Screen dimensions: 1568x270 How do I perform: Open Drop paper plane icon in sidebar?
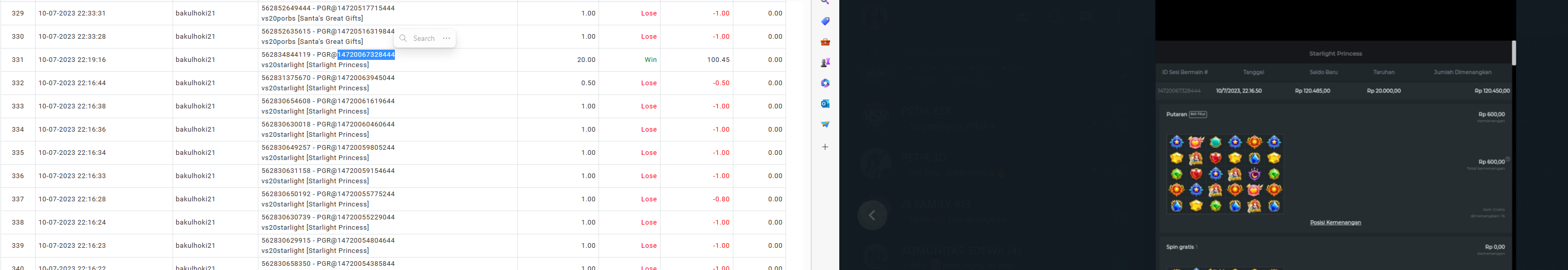coord(825,124)
